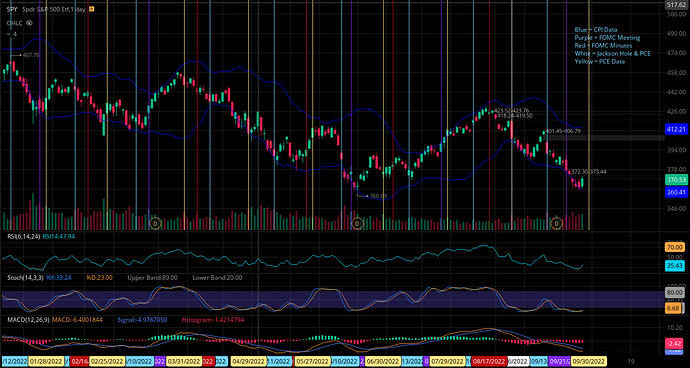Click the 10.20 MACD axis label
Screen dimensions: 690x368
676,328
